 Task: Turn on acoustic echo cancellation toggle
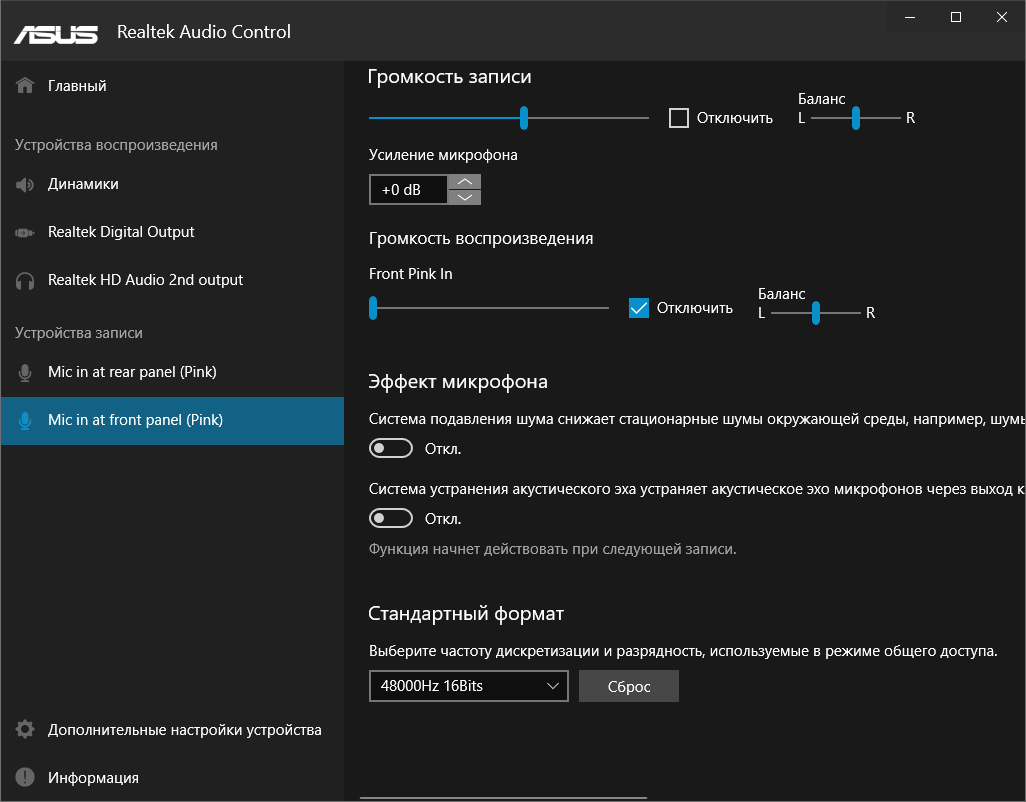[x=391, y=518]
